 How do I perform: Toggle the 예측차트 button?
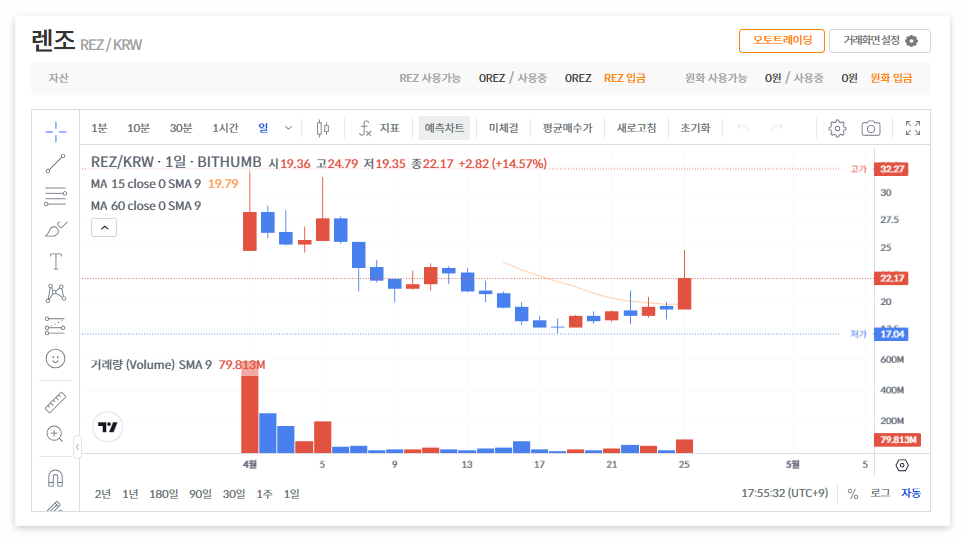tap(444, 128)
